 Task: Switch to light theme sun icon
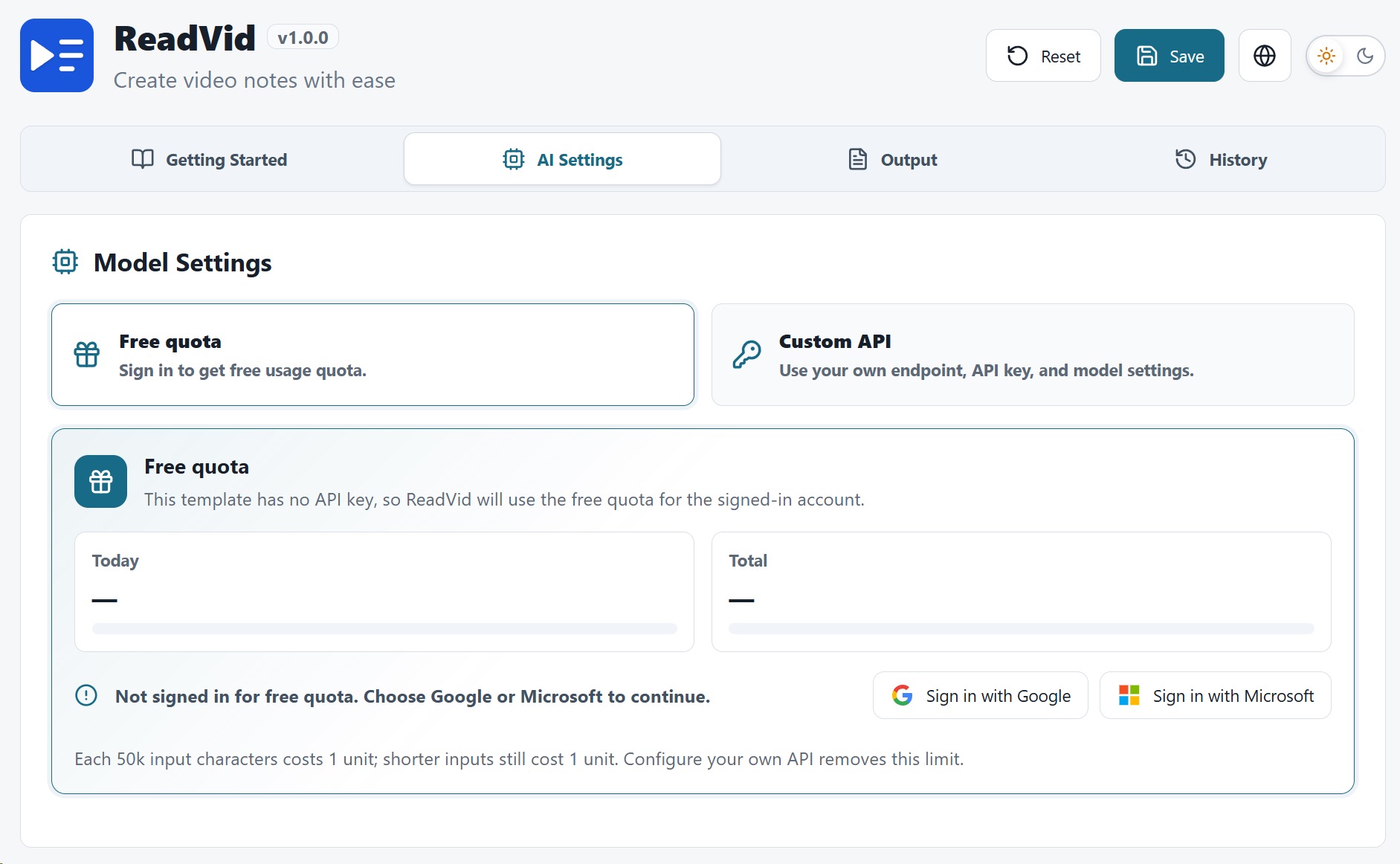[x=1326, y=56]
